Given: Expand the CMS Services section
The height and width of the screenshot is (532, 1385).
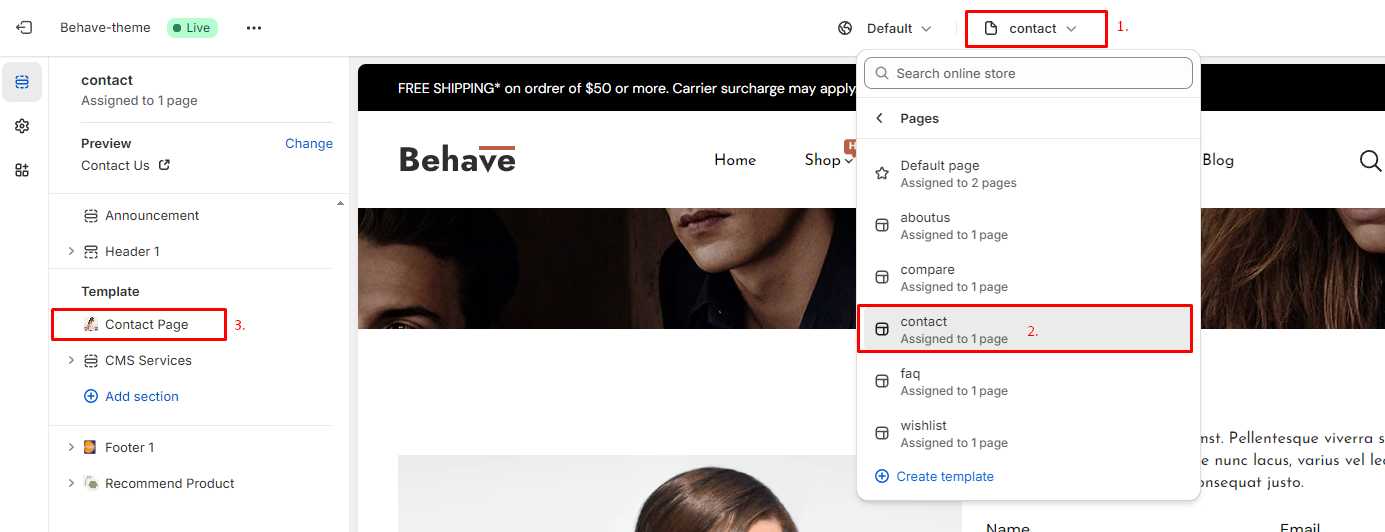Looking at the screenshot, I should 71,361.
